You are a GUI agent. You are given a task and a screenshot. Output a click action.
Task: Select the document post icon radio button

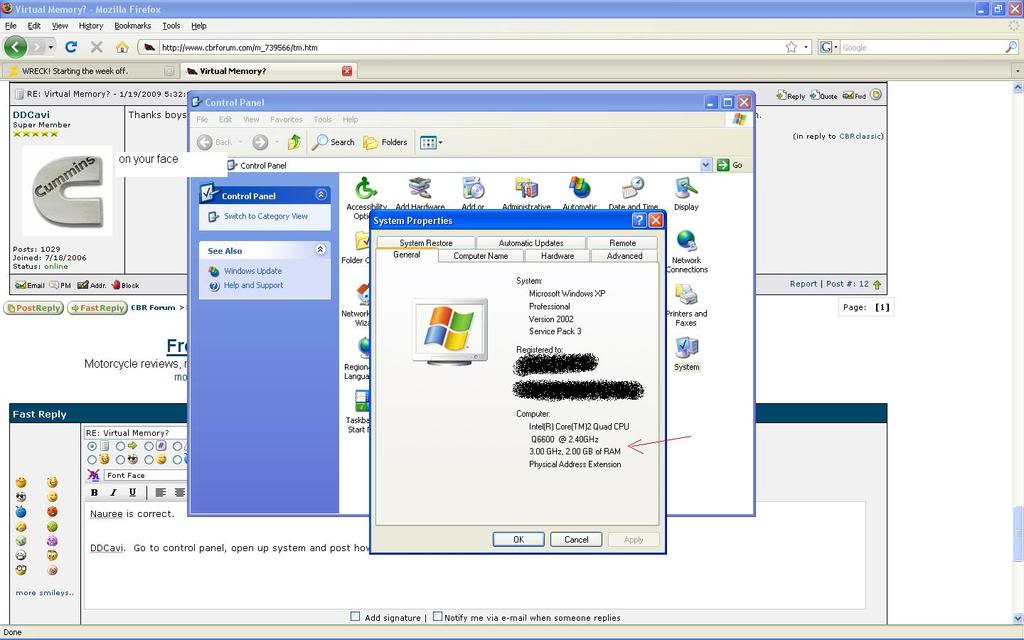(92, 446)
